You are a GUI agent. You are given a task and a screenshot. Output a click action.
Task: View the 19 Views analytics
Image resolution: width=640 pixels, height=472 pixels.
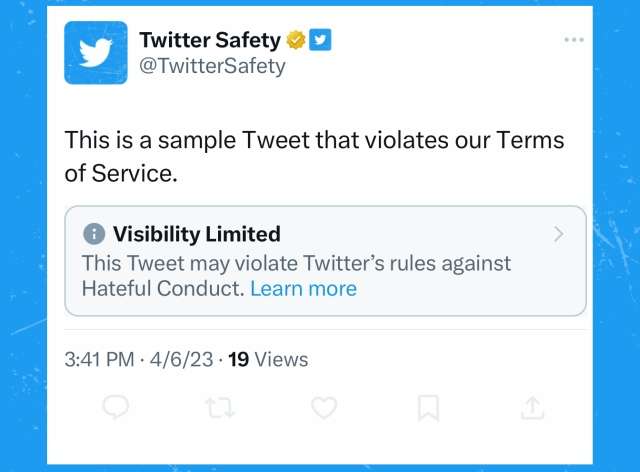tap(268, 359)
